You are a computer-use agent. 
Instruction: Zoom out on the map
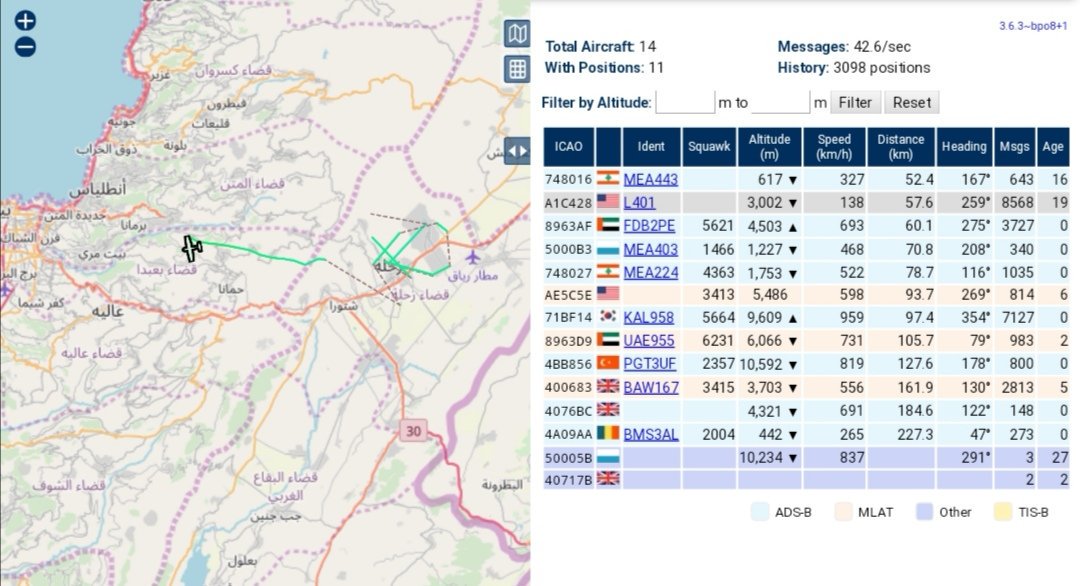pyautogui.click(x=25, y=47)
